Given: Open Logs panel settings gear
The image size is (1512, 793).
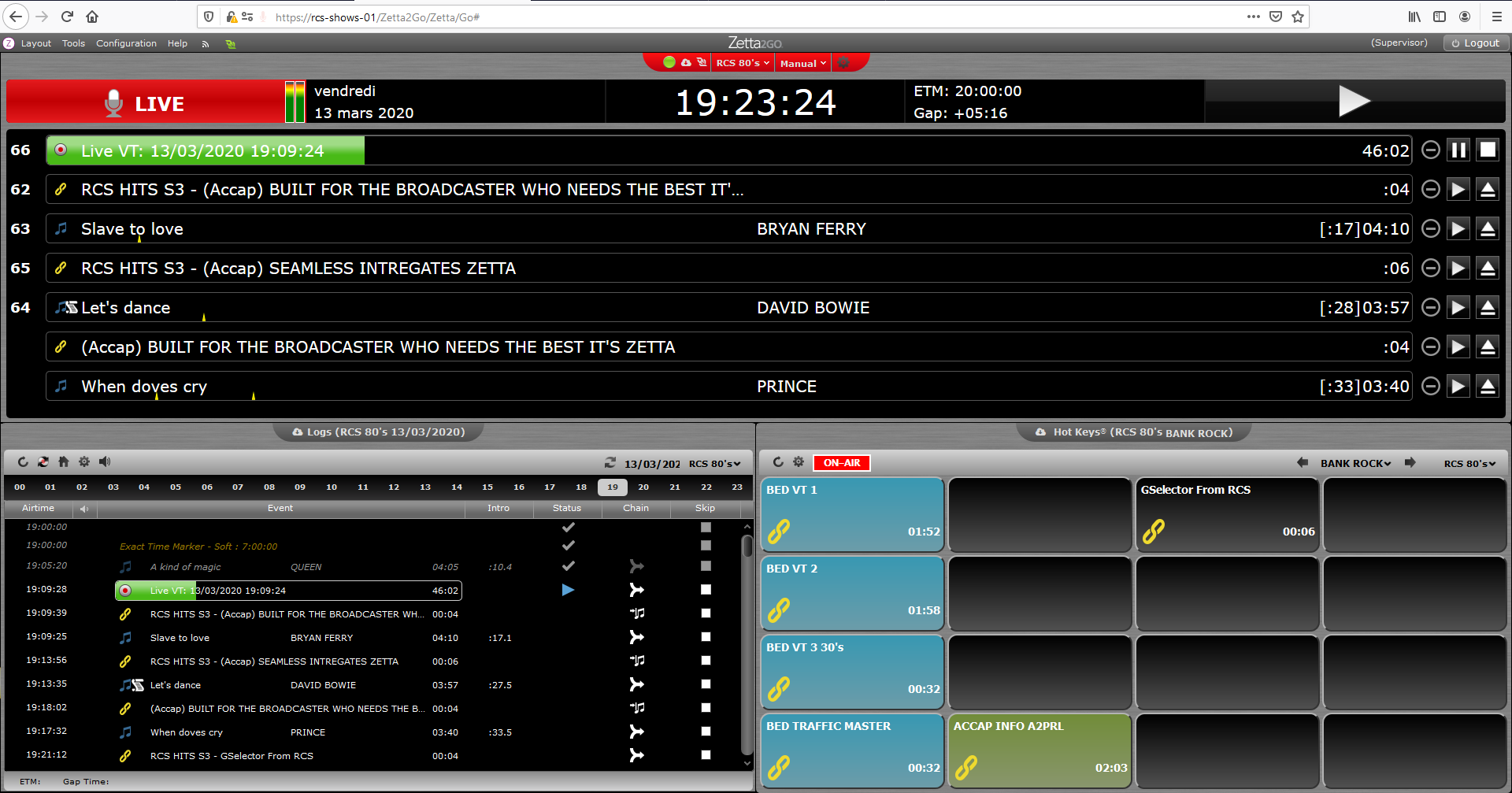Looking at the screenshot, I should click(x=84, y=462).
